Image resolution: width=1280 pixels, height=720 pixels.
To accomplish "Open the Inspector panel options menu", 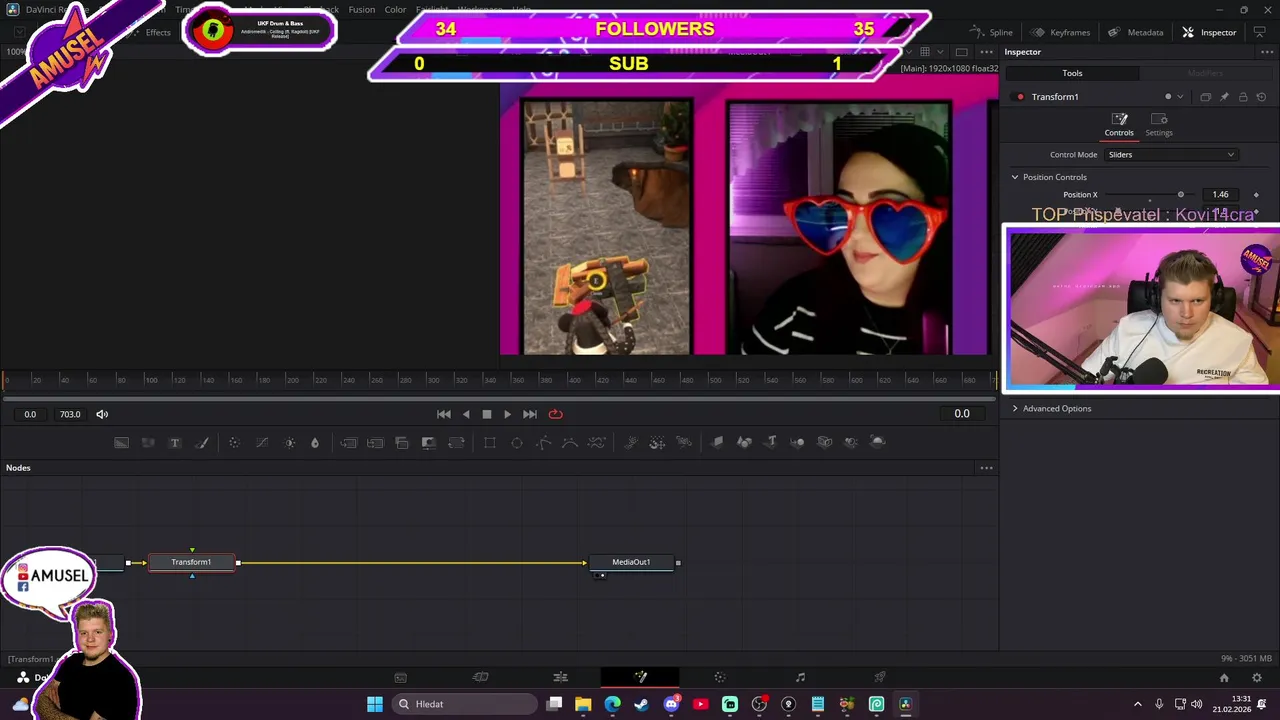I will click(1269, 52).
